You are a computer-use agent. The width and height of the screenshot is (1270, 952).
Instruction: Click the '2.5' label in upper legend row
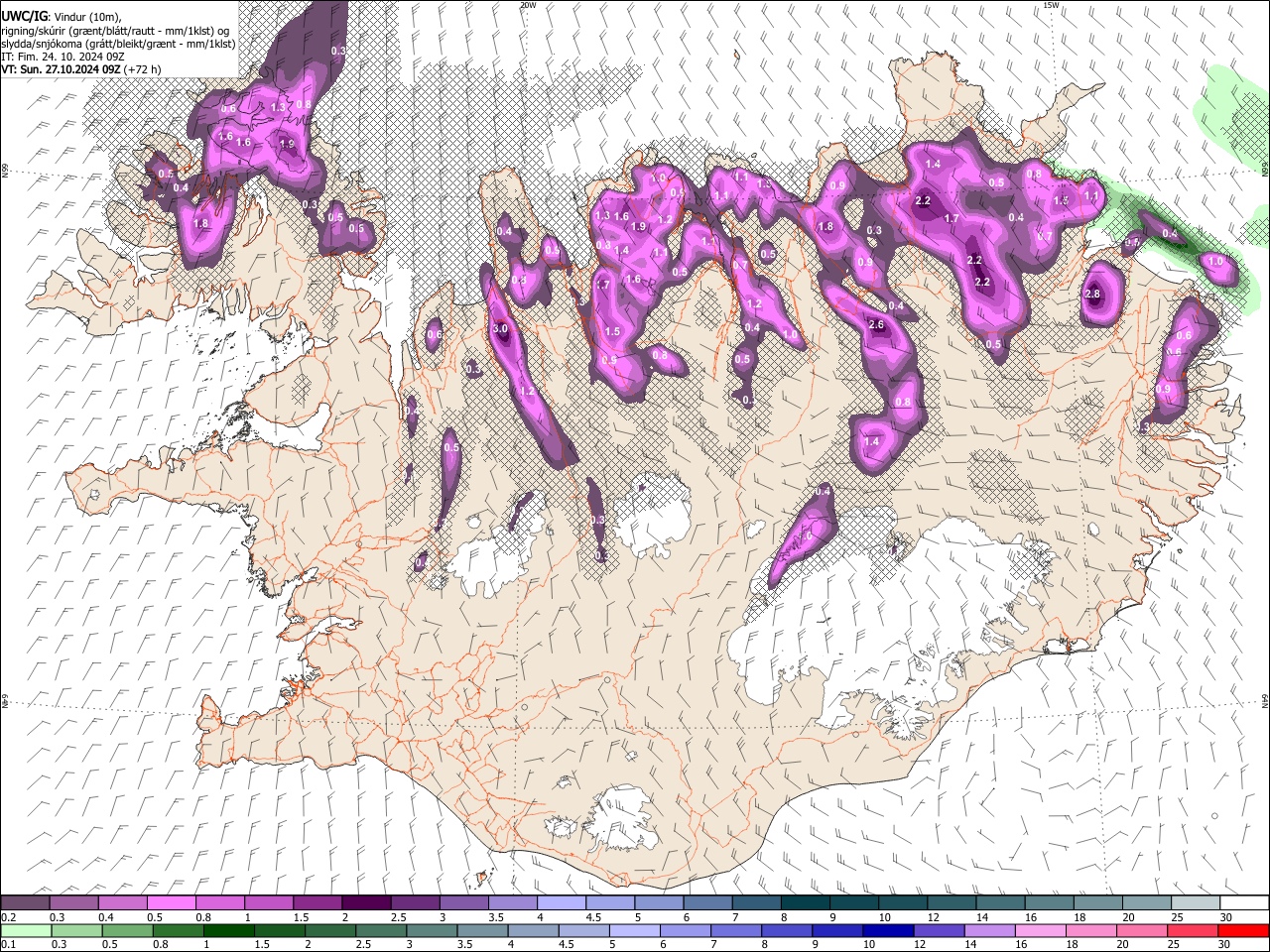coord(399,917)
